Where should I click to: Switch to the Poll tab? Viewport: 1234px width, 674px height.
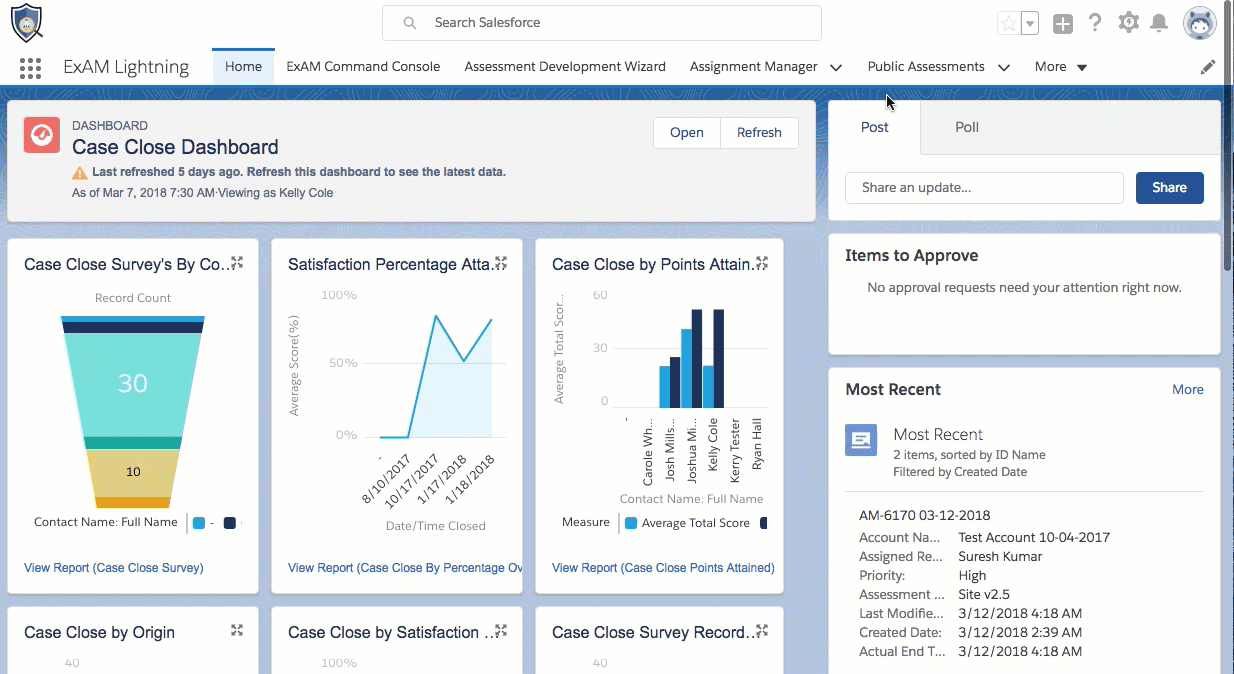pos(967,127)
